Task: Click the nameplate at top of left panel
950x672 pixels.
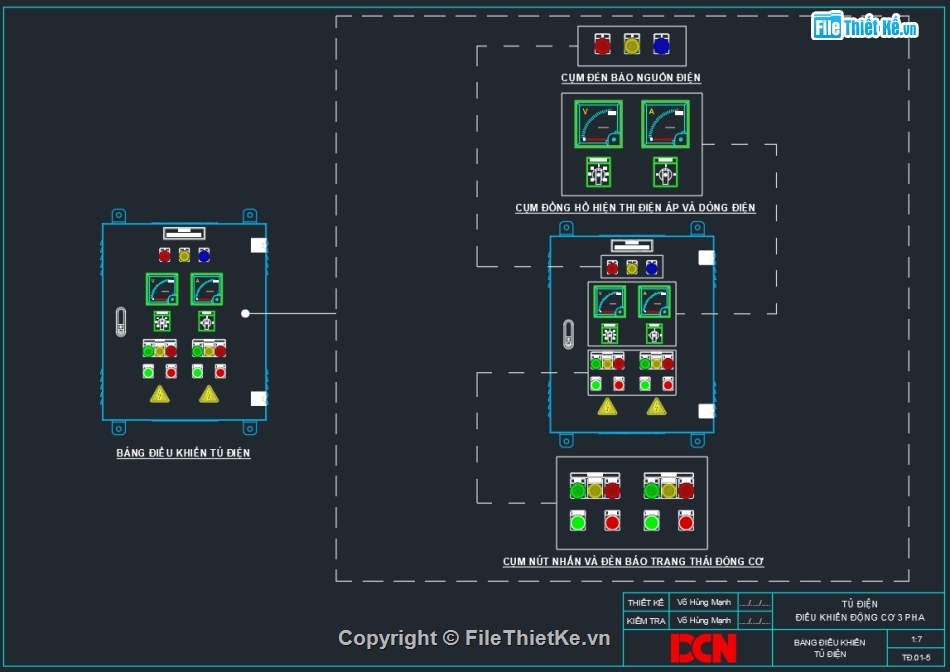Action: point(184,233)
